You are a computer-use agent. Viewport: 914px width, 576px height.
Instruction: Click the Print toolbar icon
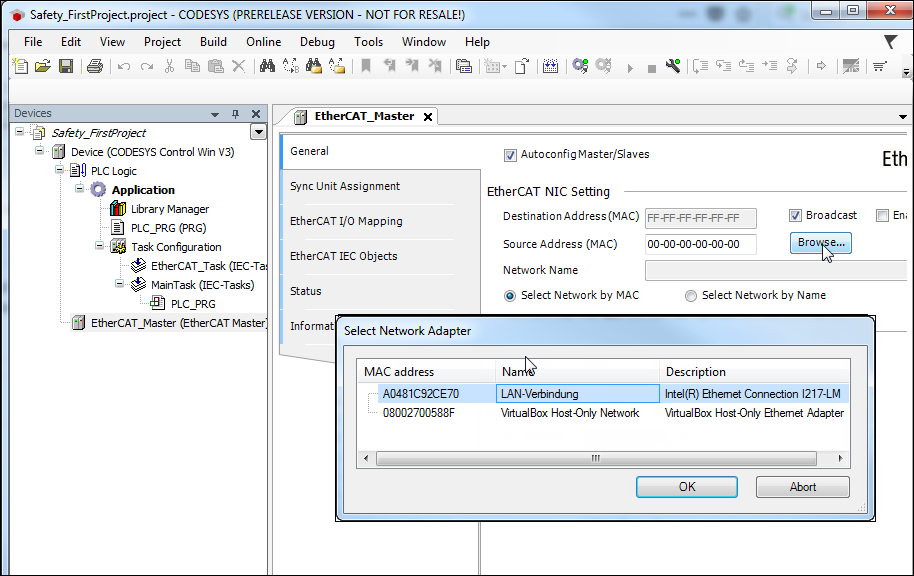93,66
